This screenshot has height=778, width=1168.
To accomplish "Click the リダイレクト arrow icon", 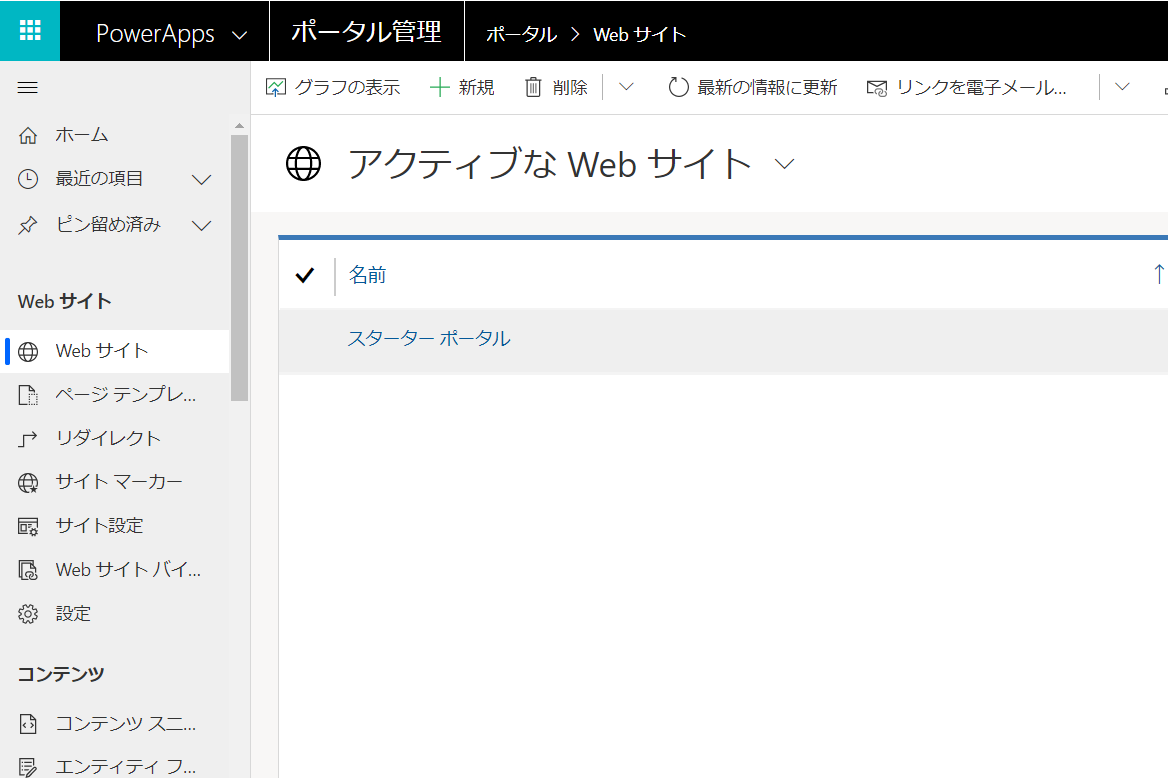I will (28, 439).
